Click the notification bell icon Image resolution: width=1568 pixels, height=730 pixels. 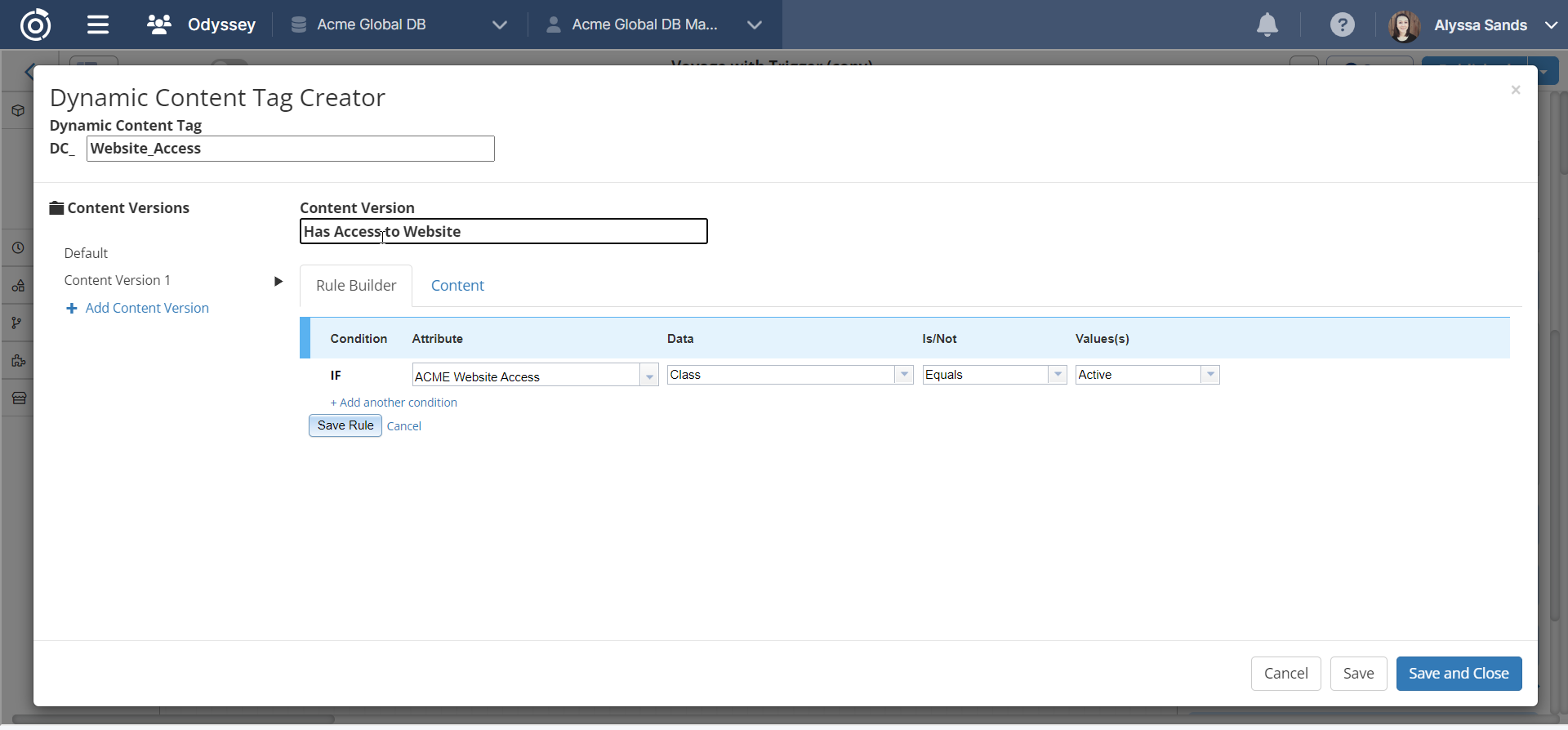(1267, 24)
